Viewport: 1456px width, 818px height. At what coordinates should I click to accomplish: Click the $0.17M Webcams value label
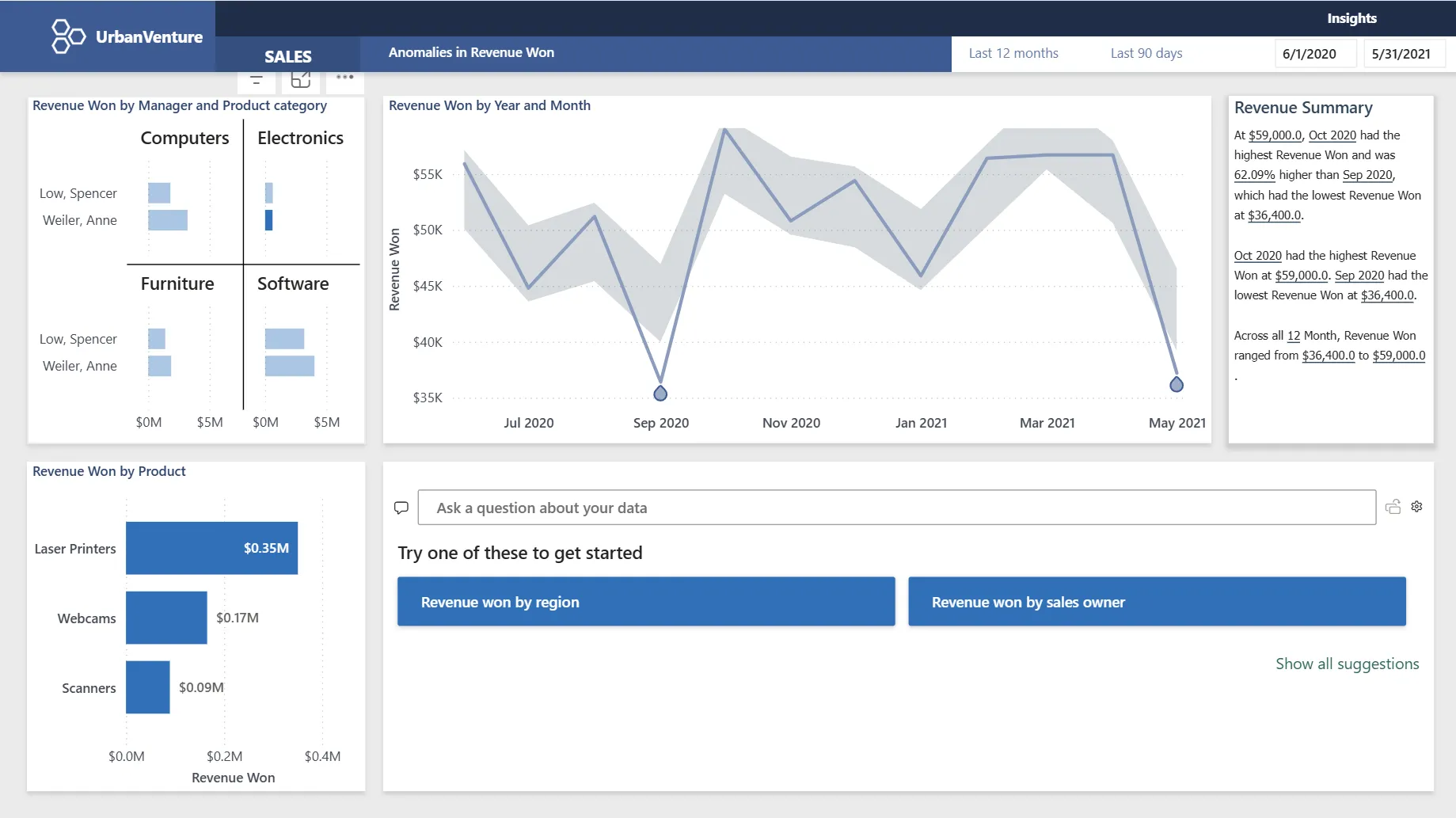[238, 618]
